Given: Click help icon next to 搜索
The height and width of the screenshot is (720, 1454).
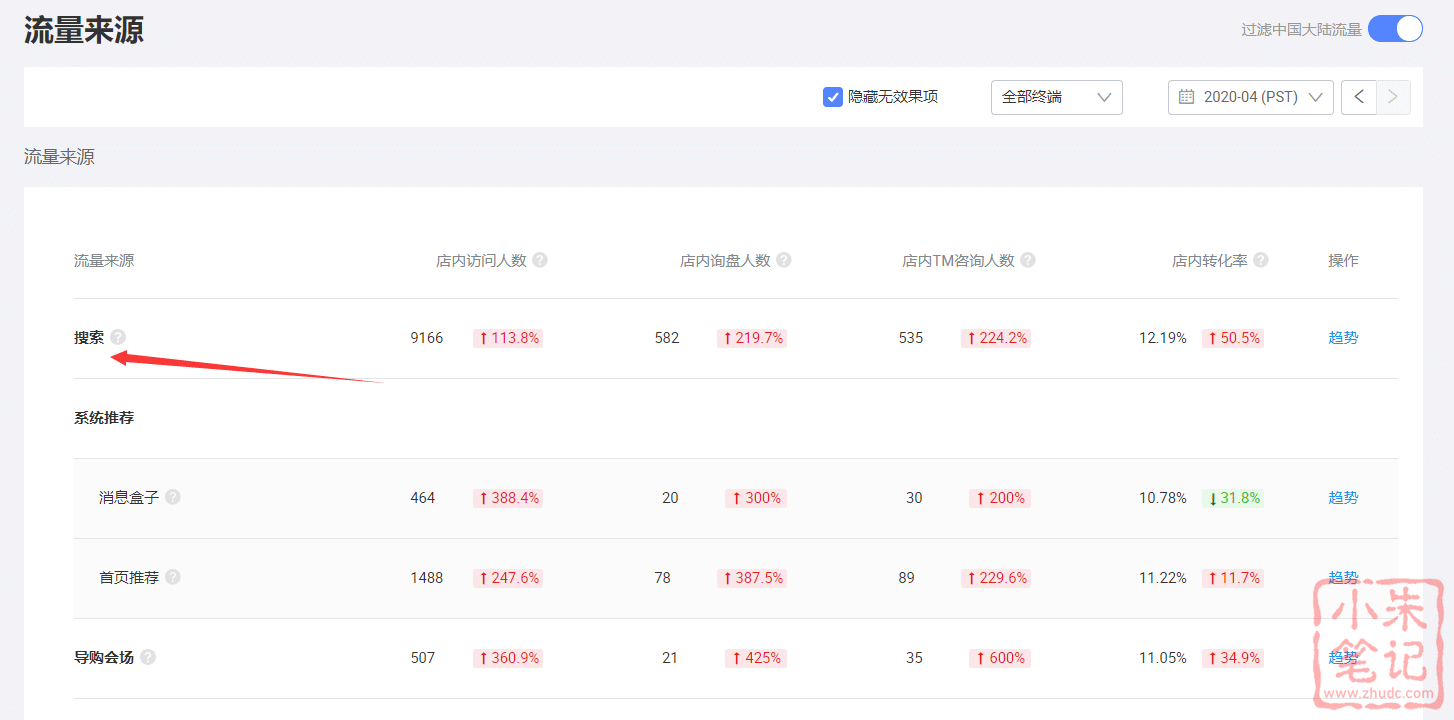Looking at the screenshot, I should [118, 338].
